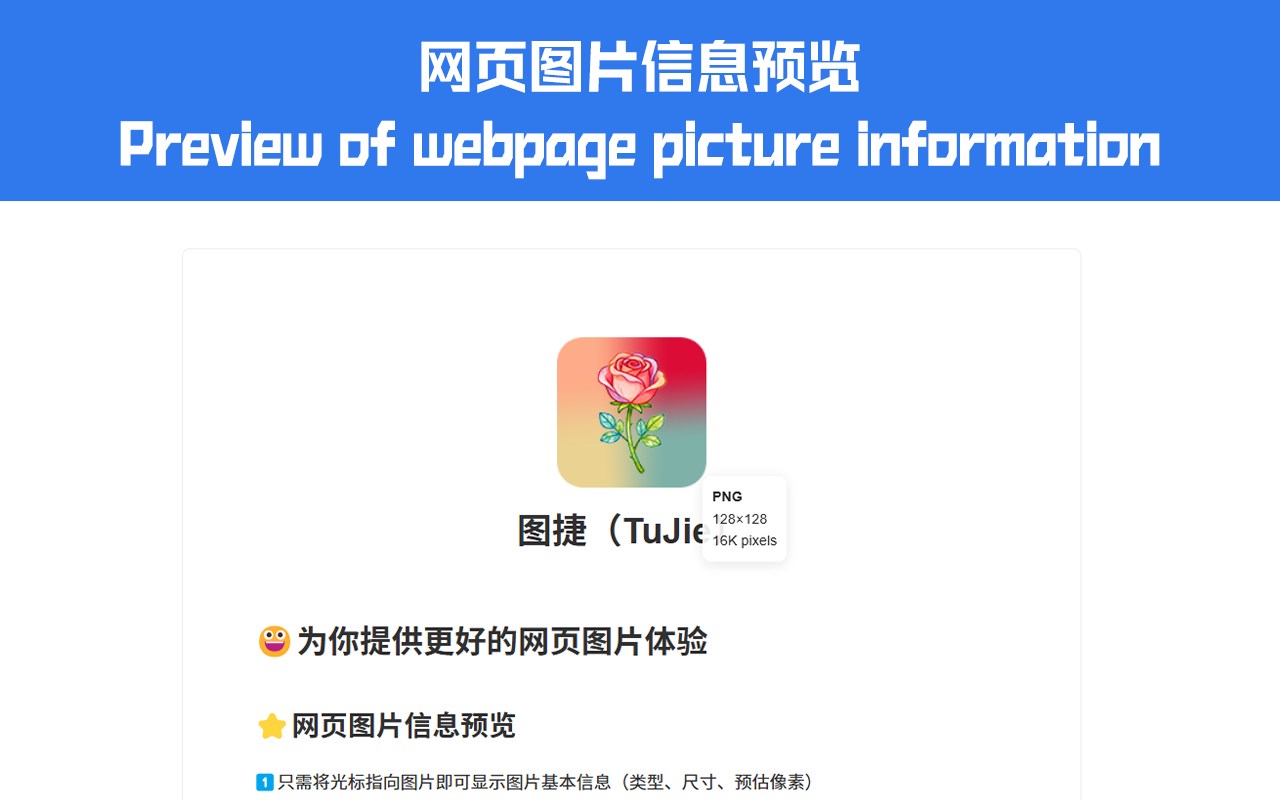Click the 为你提供更好的网页图片体验 heading
Viewport: 1280px width, 800px height.
click(x=502, y=641)
